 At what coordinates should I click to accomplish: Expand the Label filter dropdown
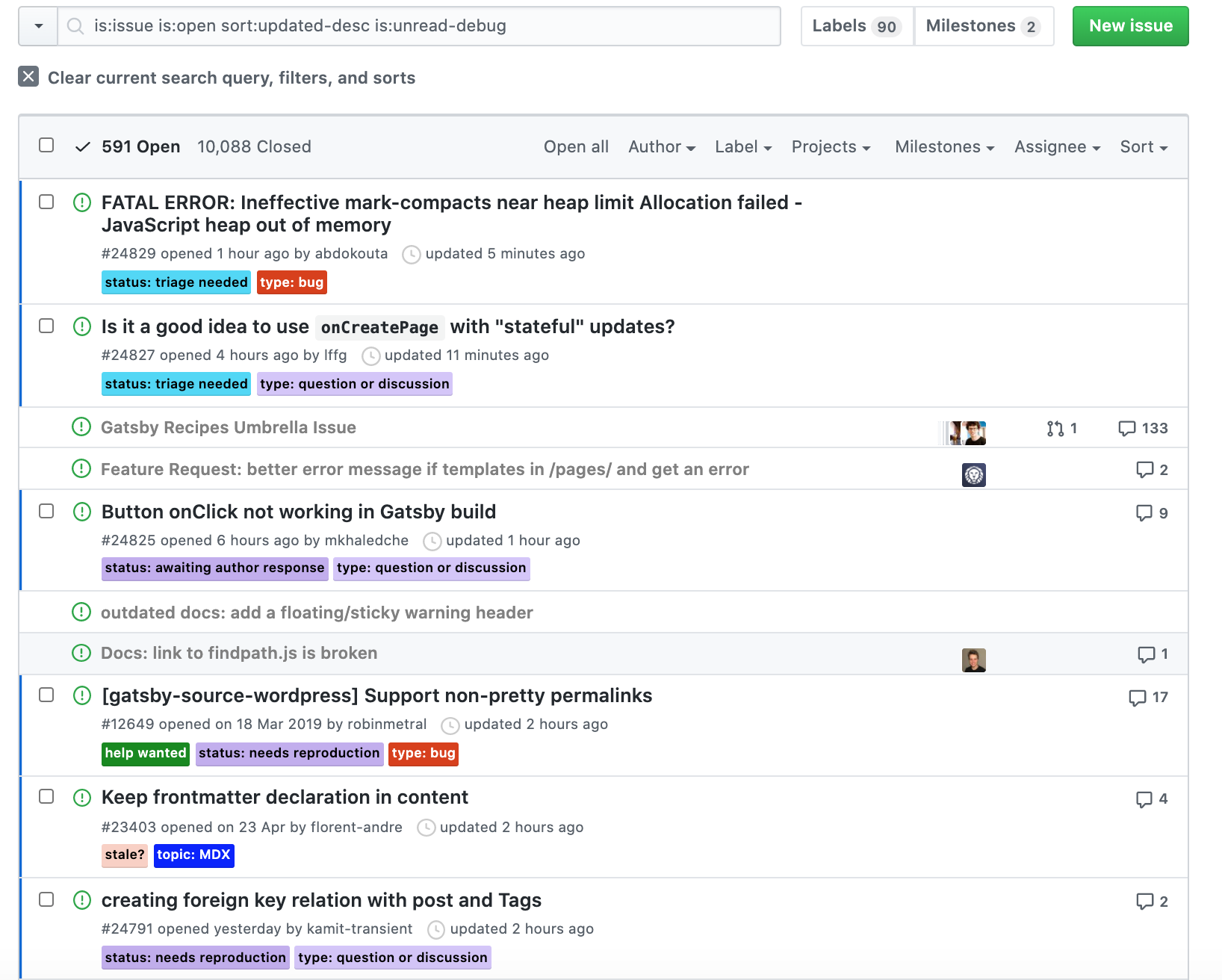point(743,147)
